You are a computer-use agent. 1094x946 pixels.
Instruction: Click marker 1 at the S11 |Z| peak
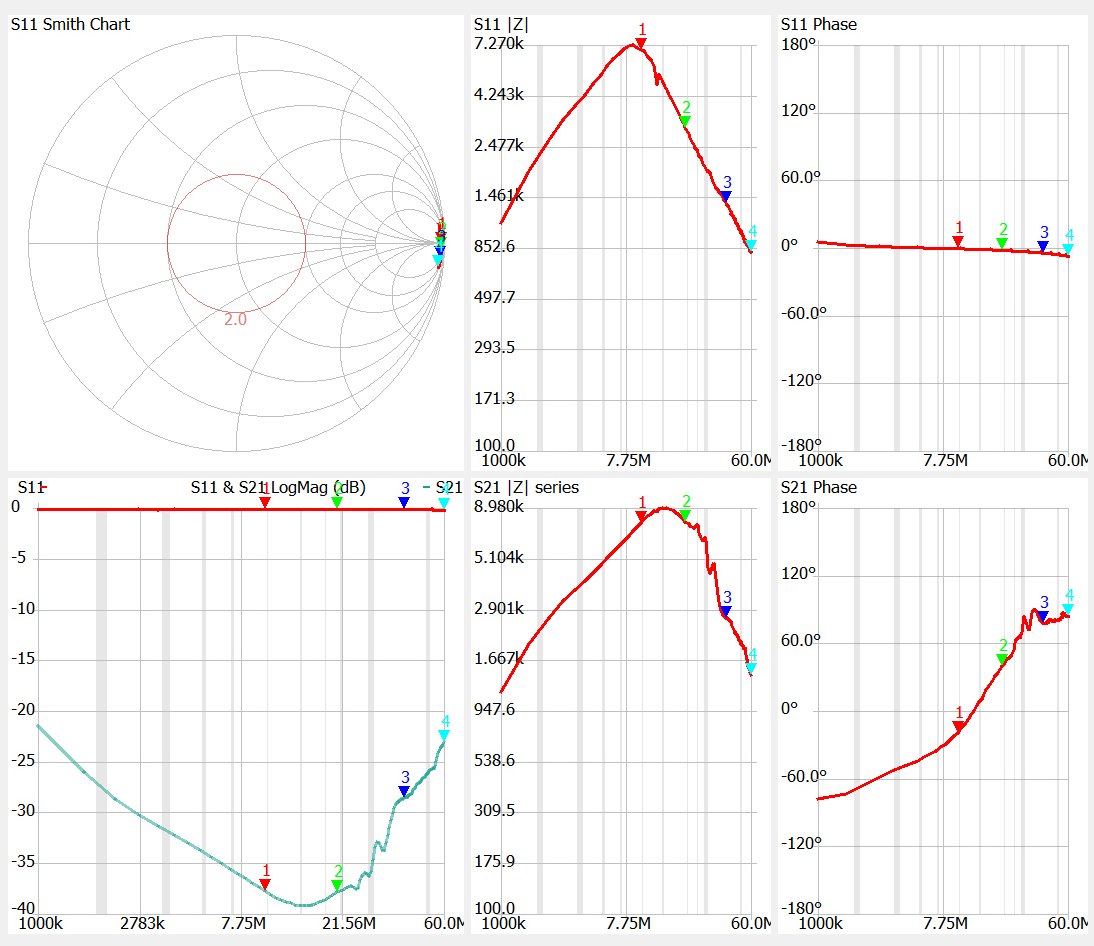tap(641, 42)
